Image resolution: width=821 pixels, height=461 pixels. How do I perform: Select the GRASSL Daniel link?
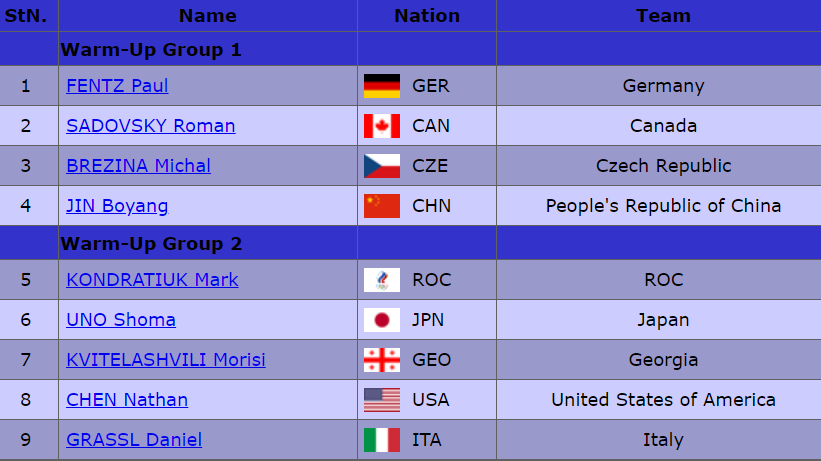point(134,440)
